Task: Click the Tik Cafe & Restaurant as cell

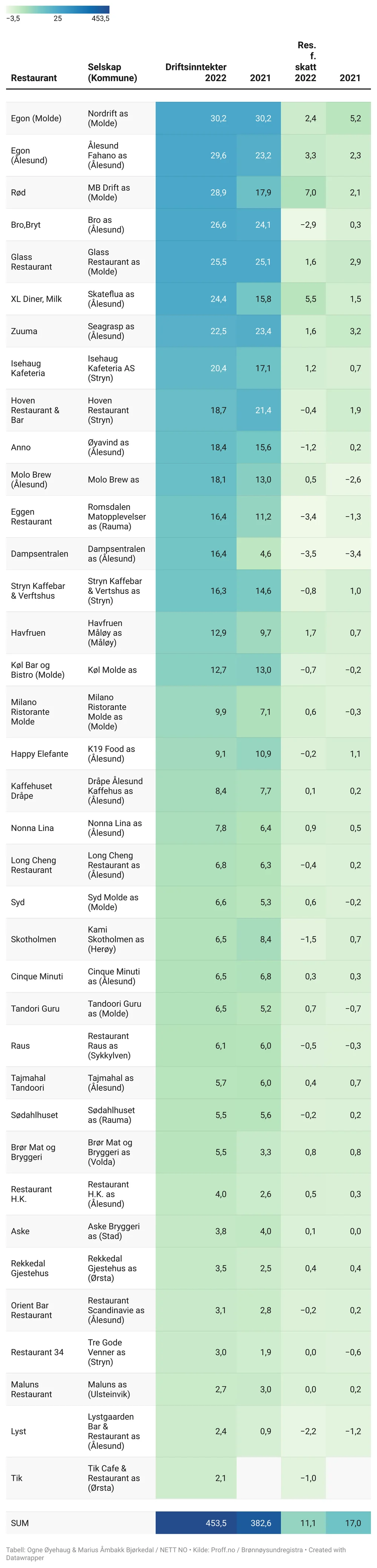Action: coord(114,1479)
